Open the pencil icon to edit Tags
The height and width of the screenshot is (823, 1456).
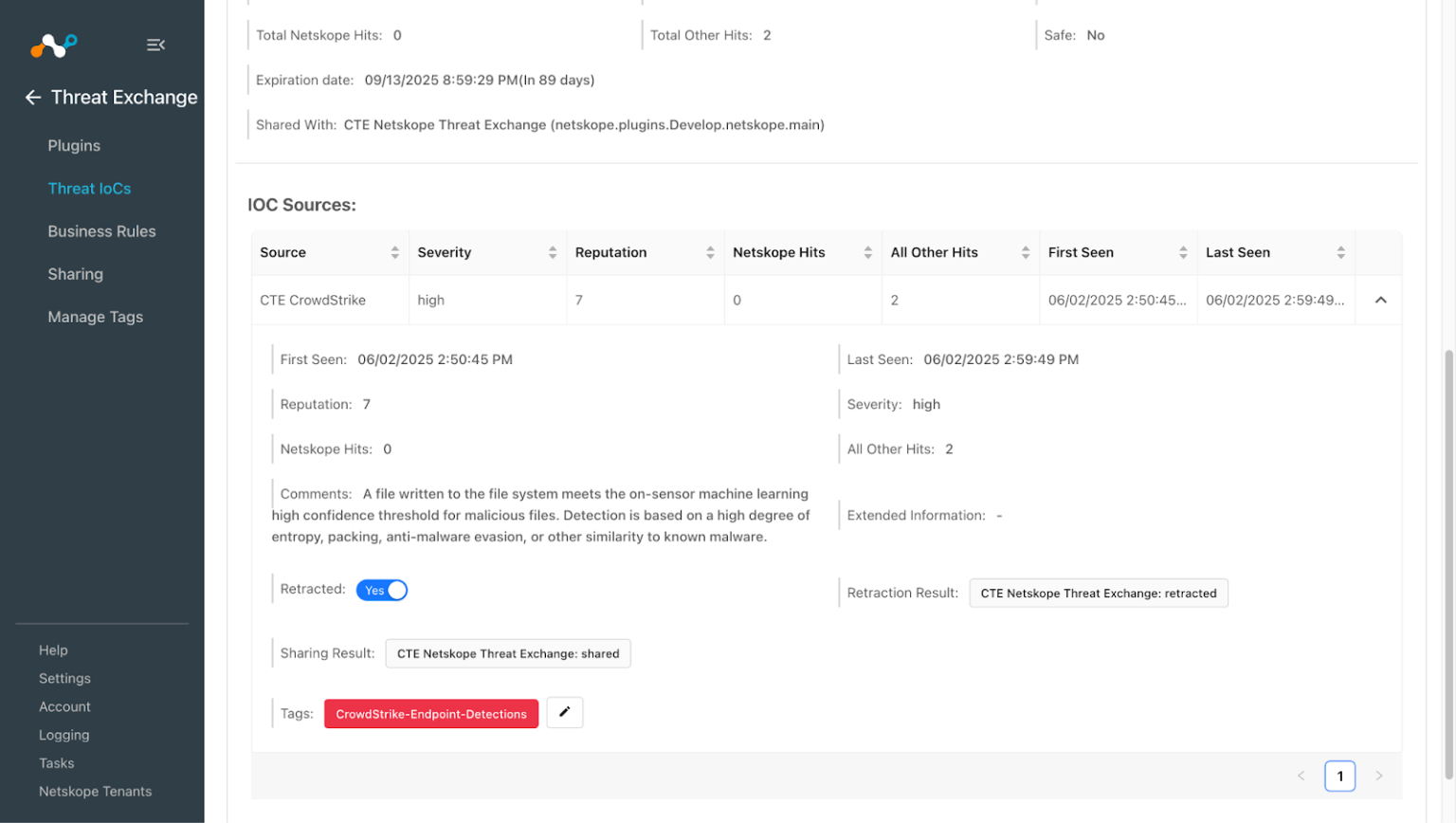tap(565, 713)
